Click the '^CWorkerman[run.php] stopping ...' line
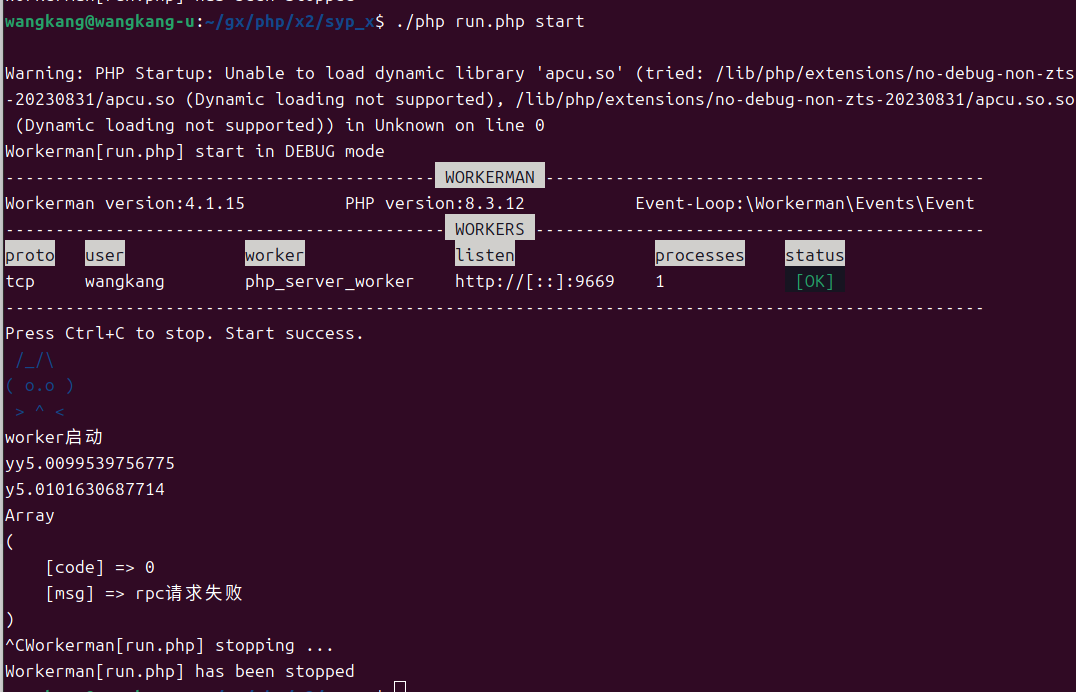The height and width of the screenshot is (692, 1076). pos(169,645)
